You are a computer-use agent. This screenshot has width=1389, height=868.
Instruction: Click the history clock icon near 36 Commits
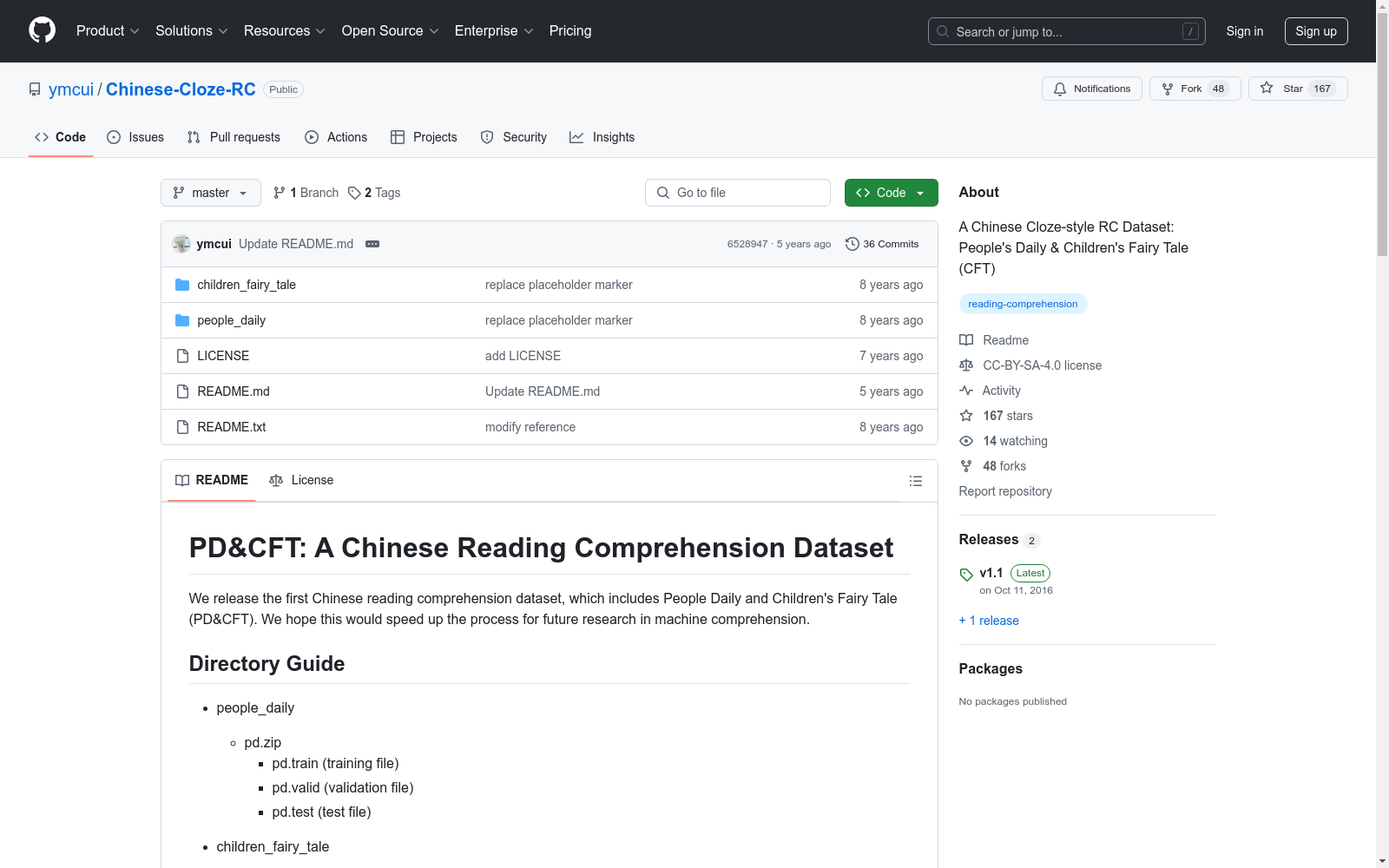coord(852,244)
